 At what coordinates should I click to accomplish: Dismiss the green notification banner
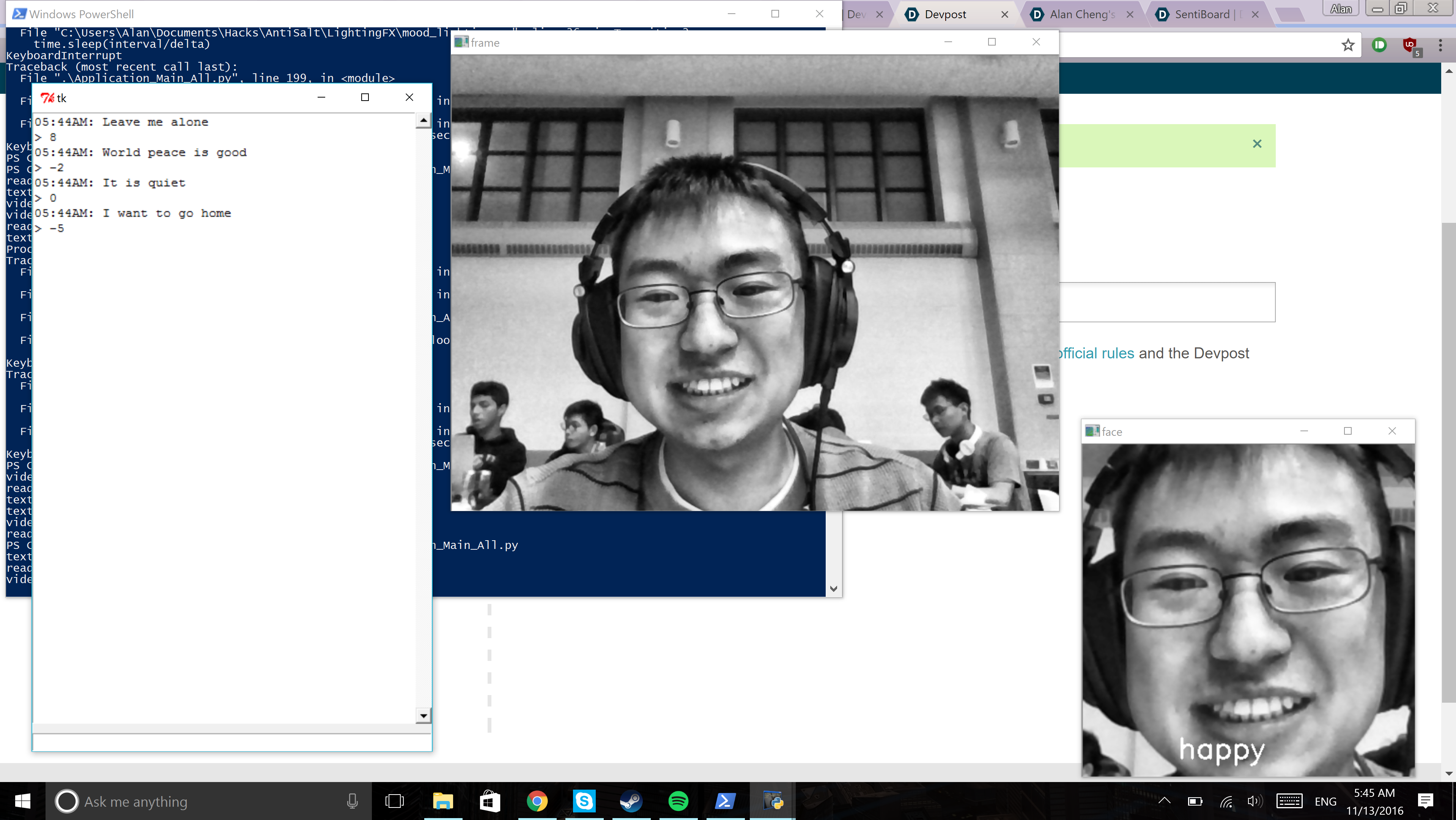[x=1256, y=143]
